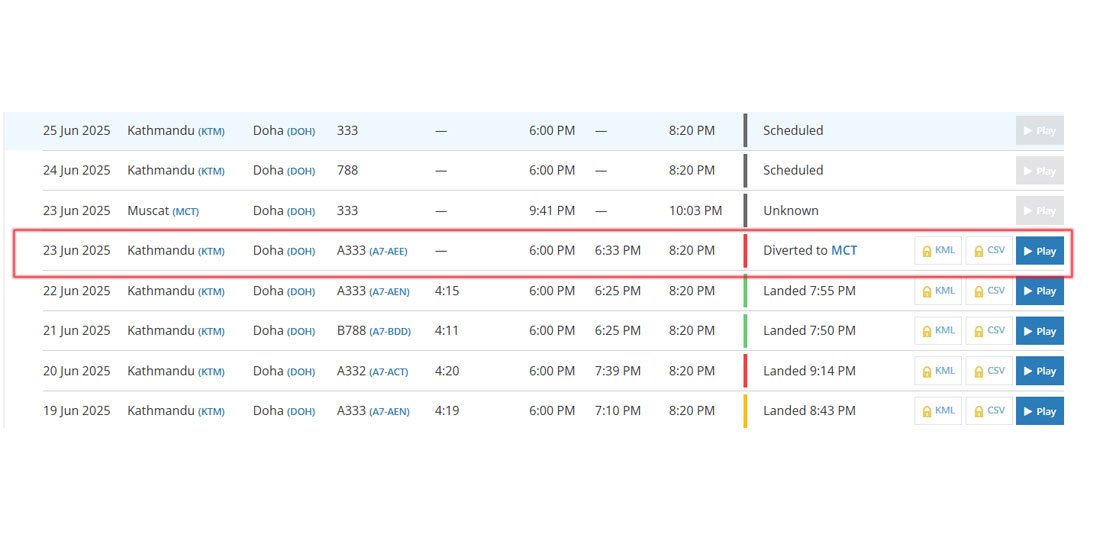The image size is (1100, 540).
Task: Select the 10:03 PM arrival time
Action: click(x=695, y=210)
